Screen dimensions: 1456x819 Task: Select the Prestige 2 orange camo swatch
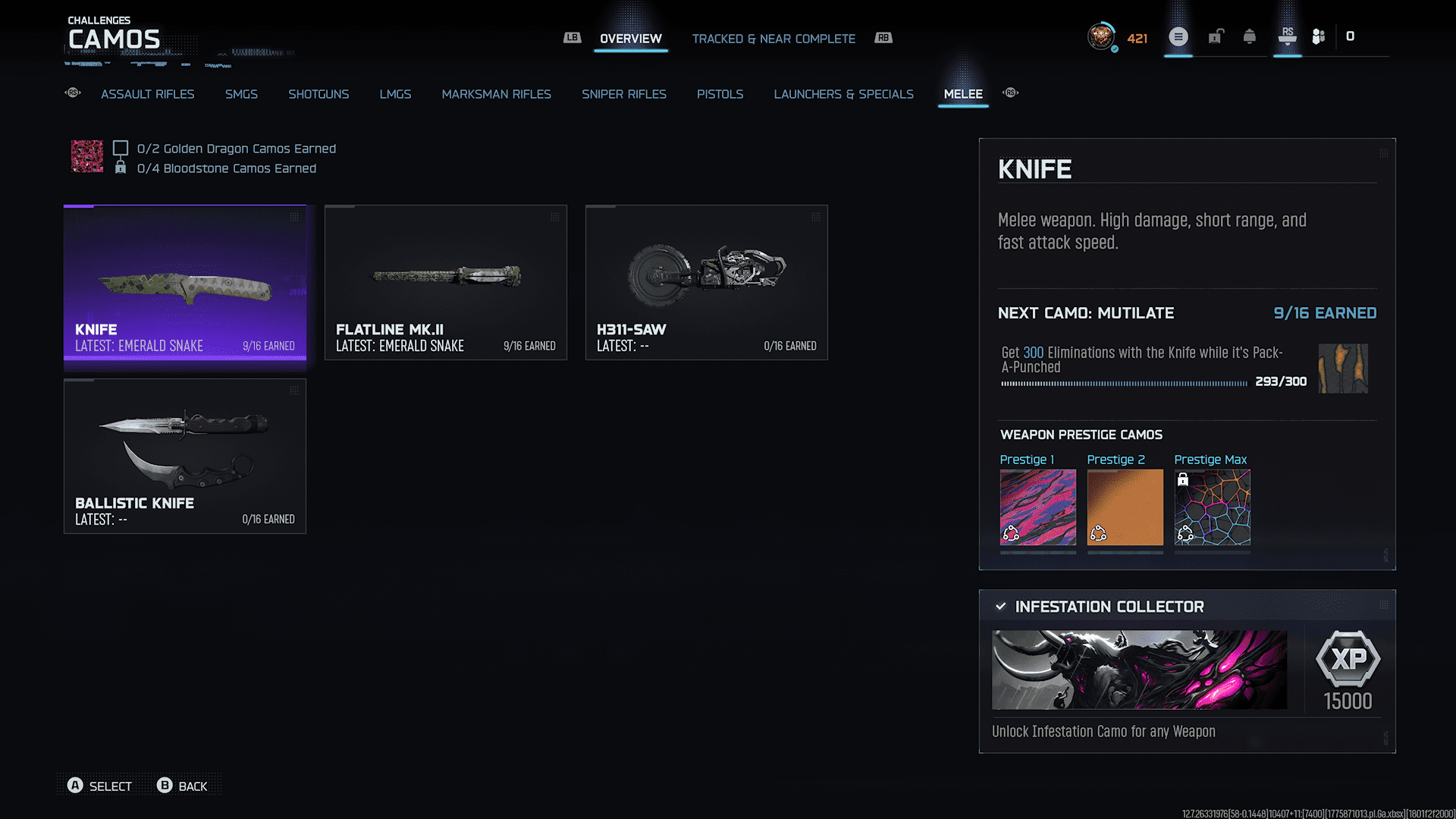[1125, 507]
